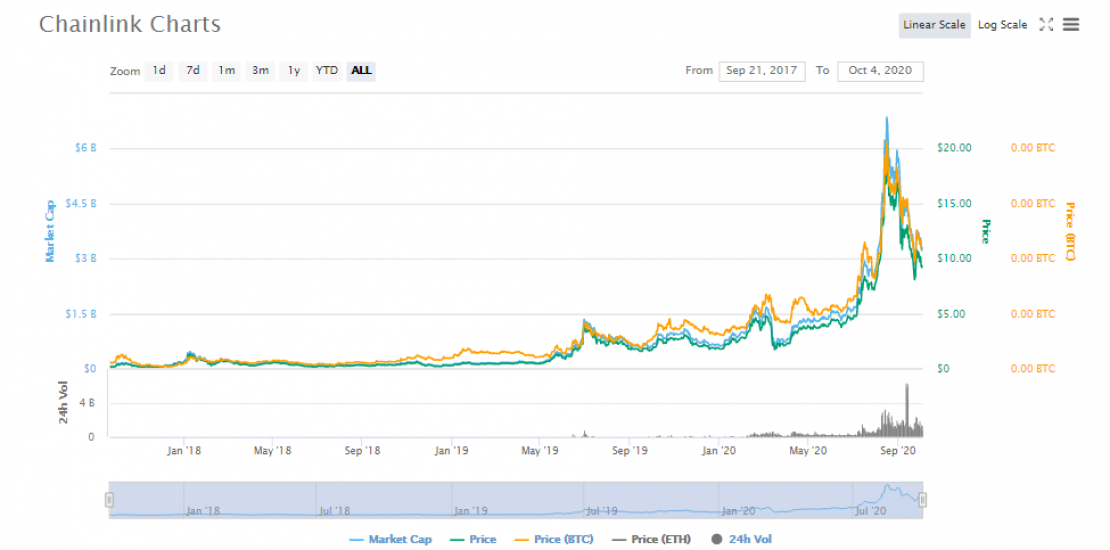Toggle the Market Cap series in legend
1110x550 pixels.
click(399, 540)
